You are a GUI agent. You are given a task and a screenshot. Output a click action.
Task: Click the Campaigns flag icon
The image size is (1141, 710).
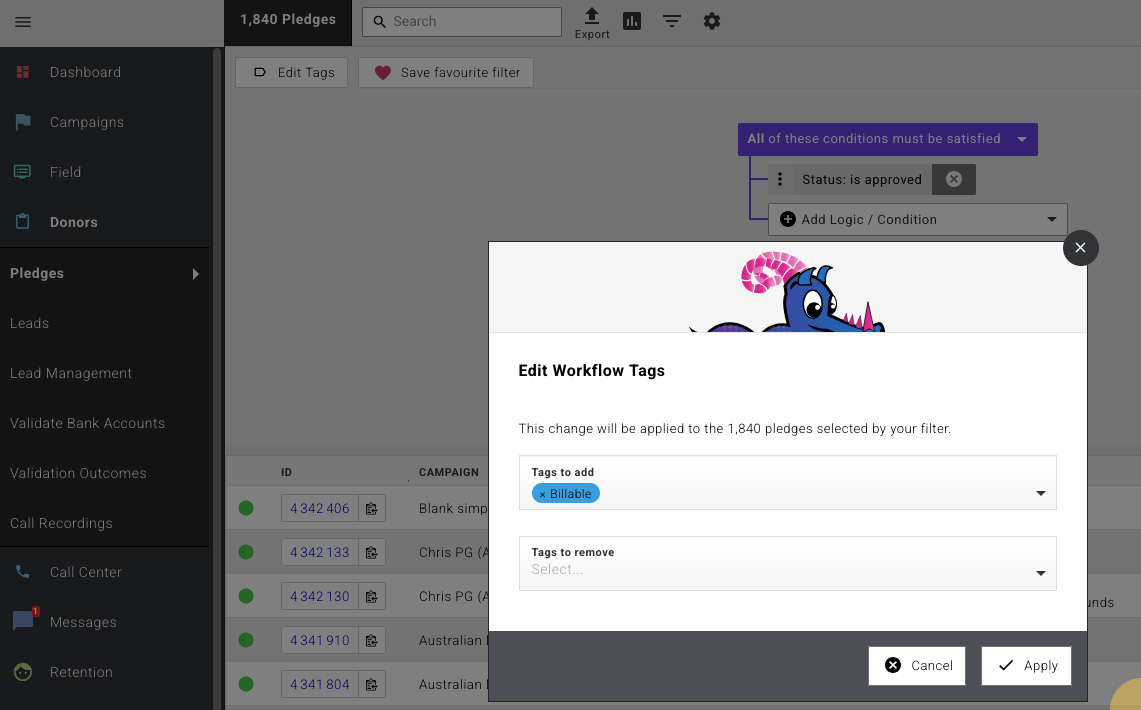[22, 121]
